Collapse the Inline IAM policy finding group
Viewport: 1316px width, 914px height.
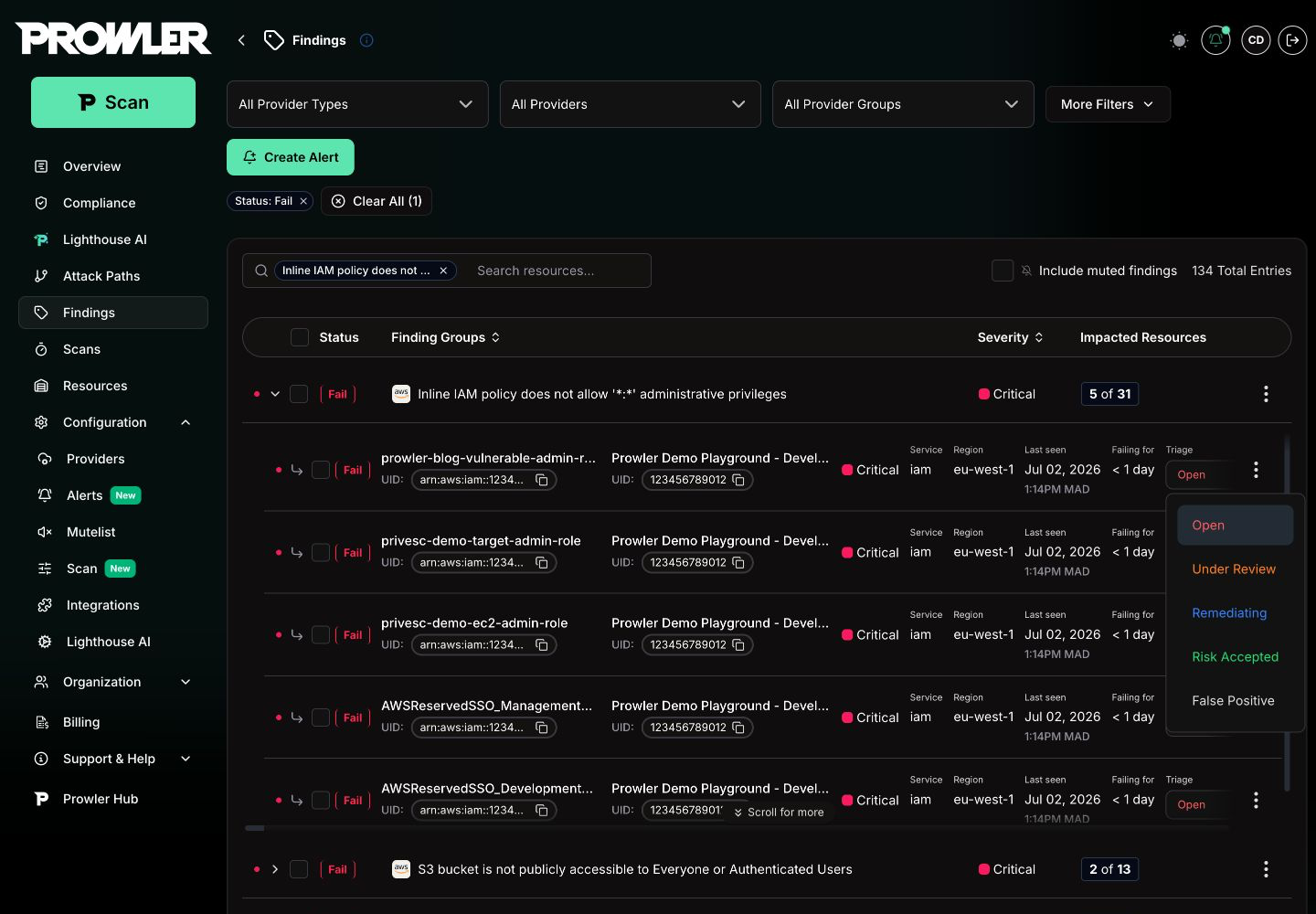pos(275,394)
